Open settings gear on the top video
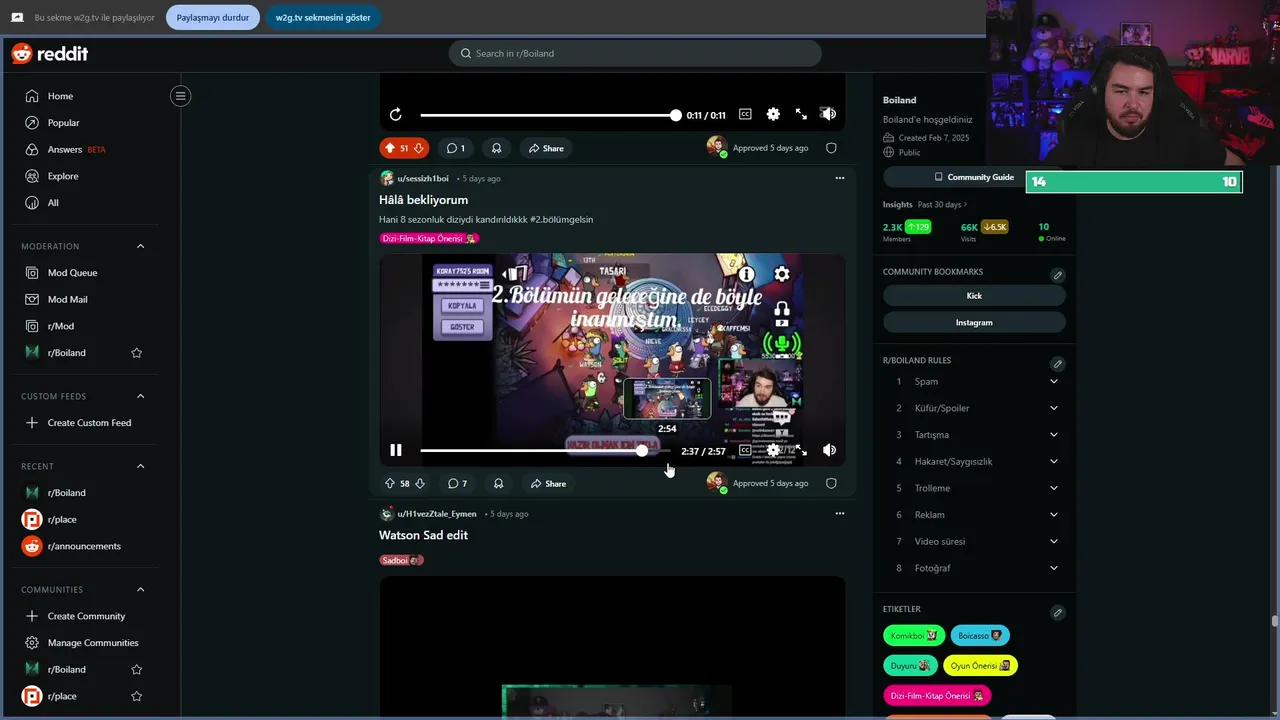This screenshot has width=1280, height=720. pyautogui.click(x=773, y=114)
